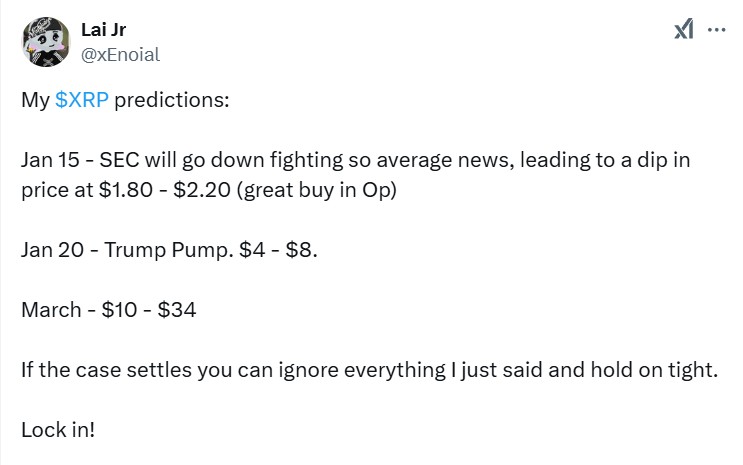The image size is (743, 465).
Task: Click the Lock in! closing line
Action: [58, 430]
